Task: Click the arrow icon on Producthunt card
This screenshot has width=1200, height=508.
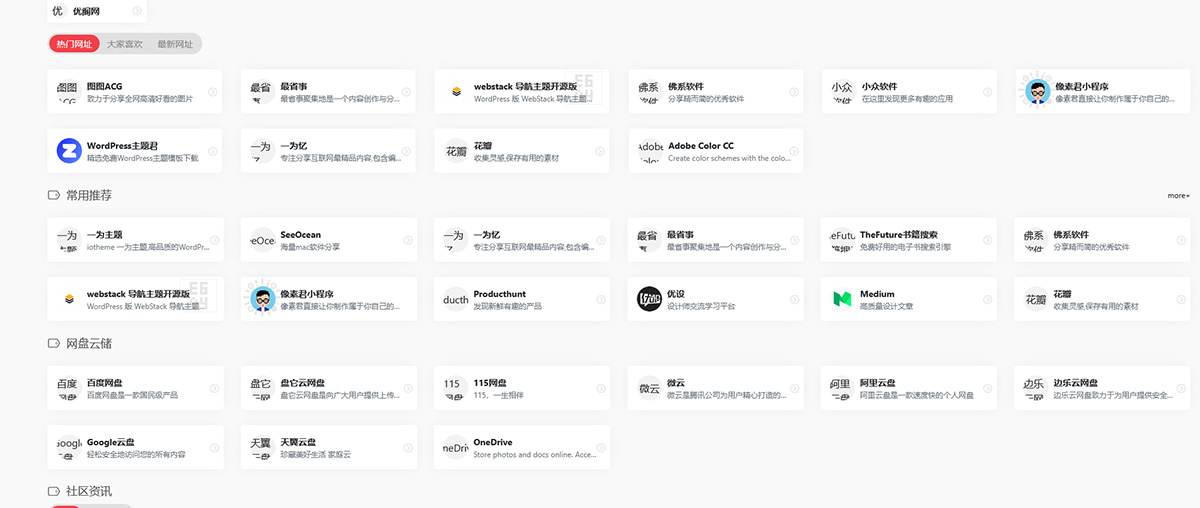Action: 600,299
